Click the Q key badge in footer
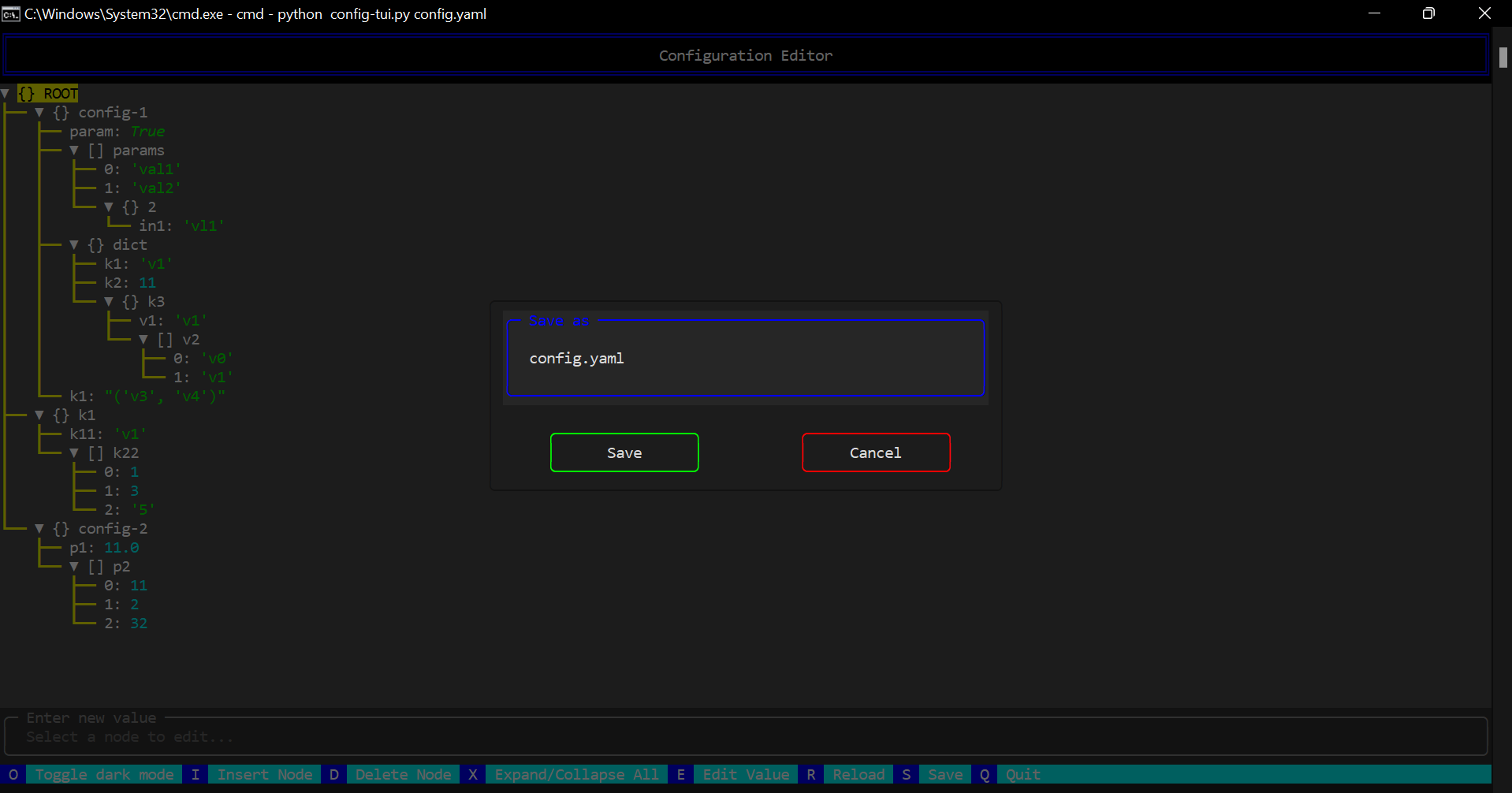 [x=985, y=775]
